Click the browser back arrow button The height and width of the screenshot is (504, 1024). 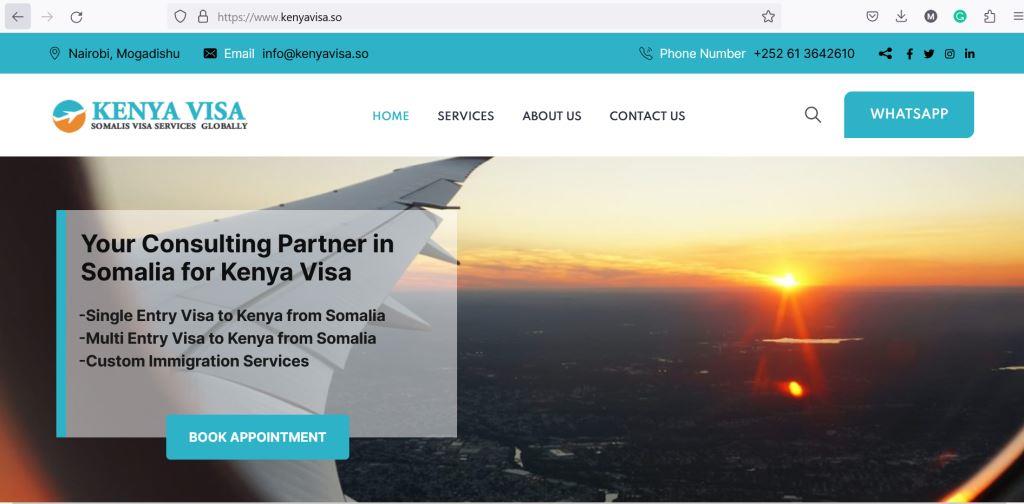click(18, 17)
